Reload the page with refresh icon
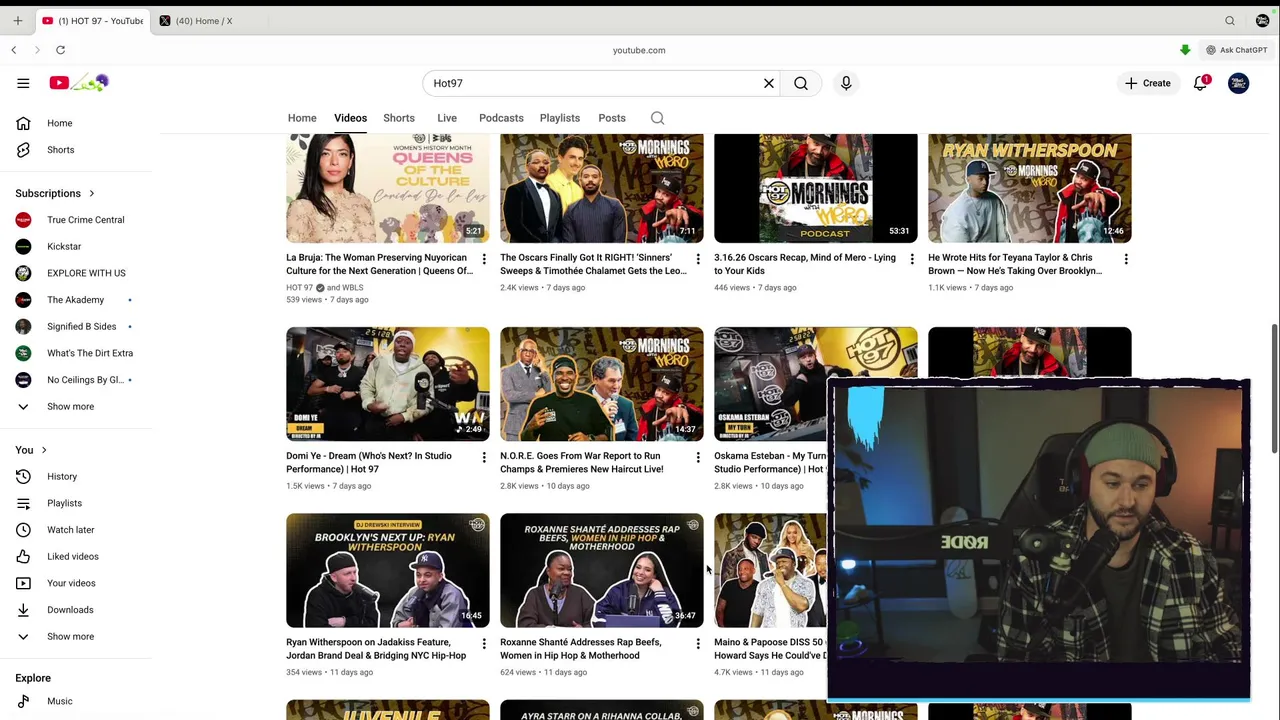 click(61, 50)
